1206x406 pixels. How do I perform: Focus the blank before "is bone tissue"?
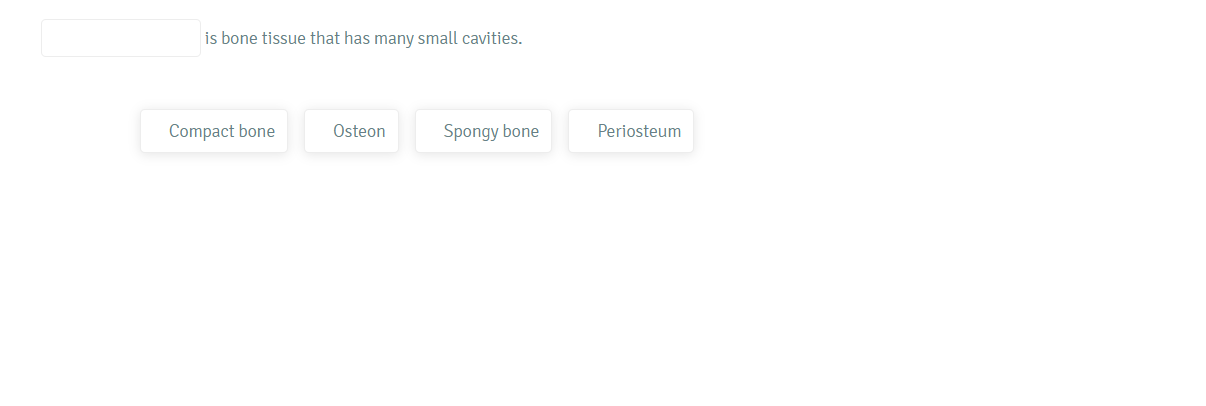pyautogui.click(x=121, y=38)
